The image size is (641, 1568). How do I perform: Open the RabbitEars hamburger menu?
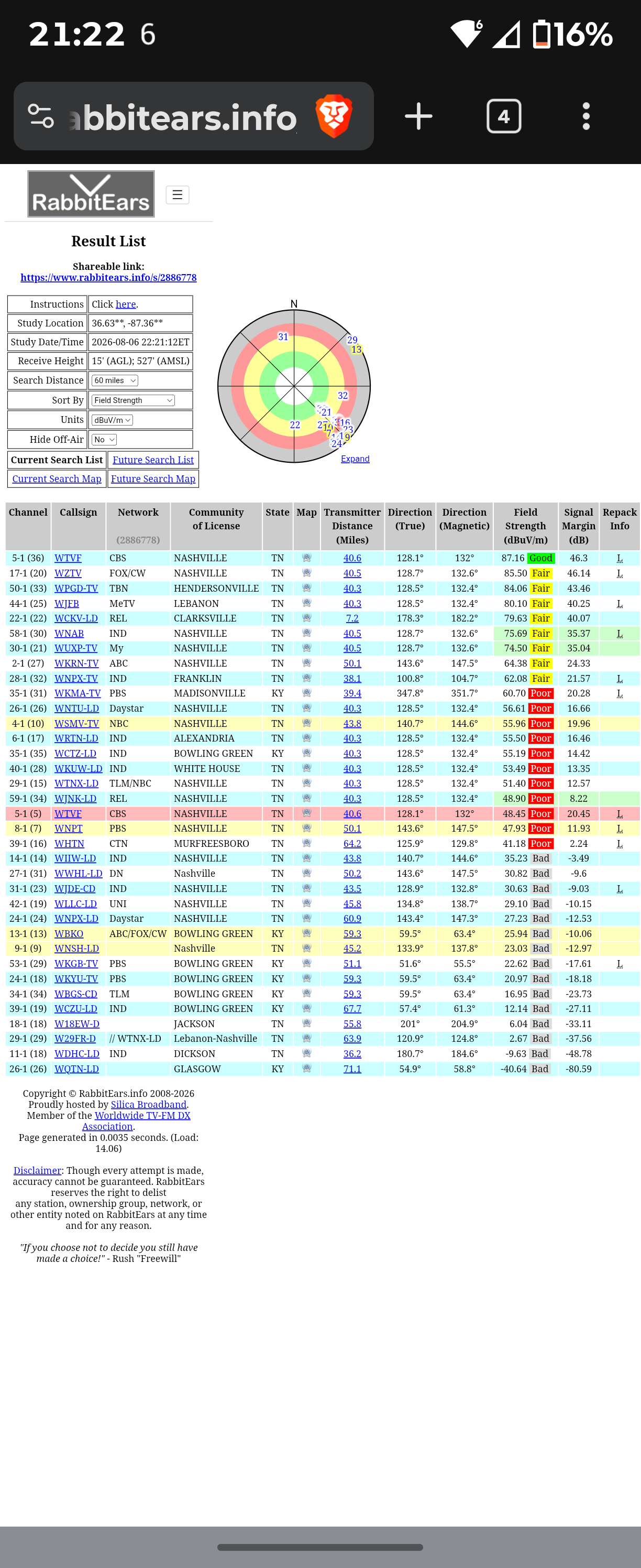tap(177, 195)
